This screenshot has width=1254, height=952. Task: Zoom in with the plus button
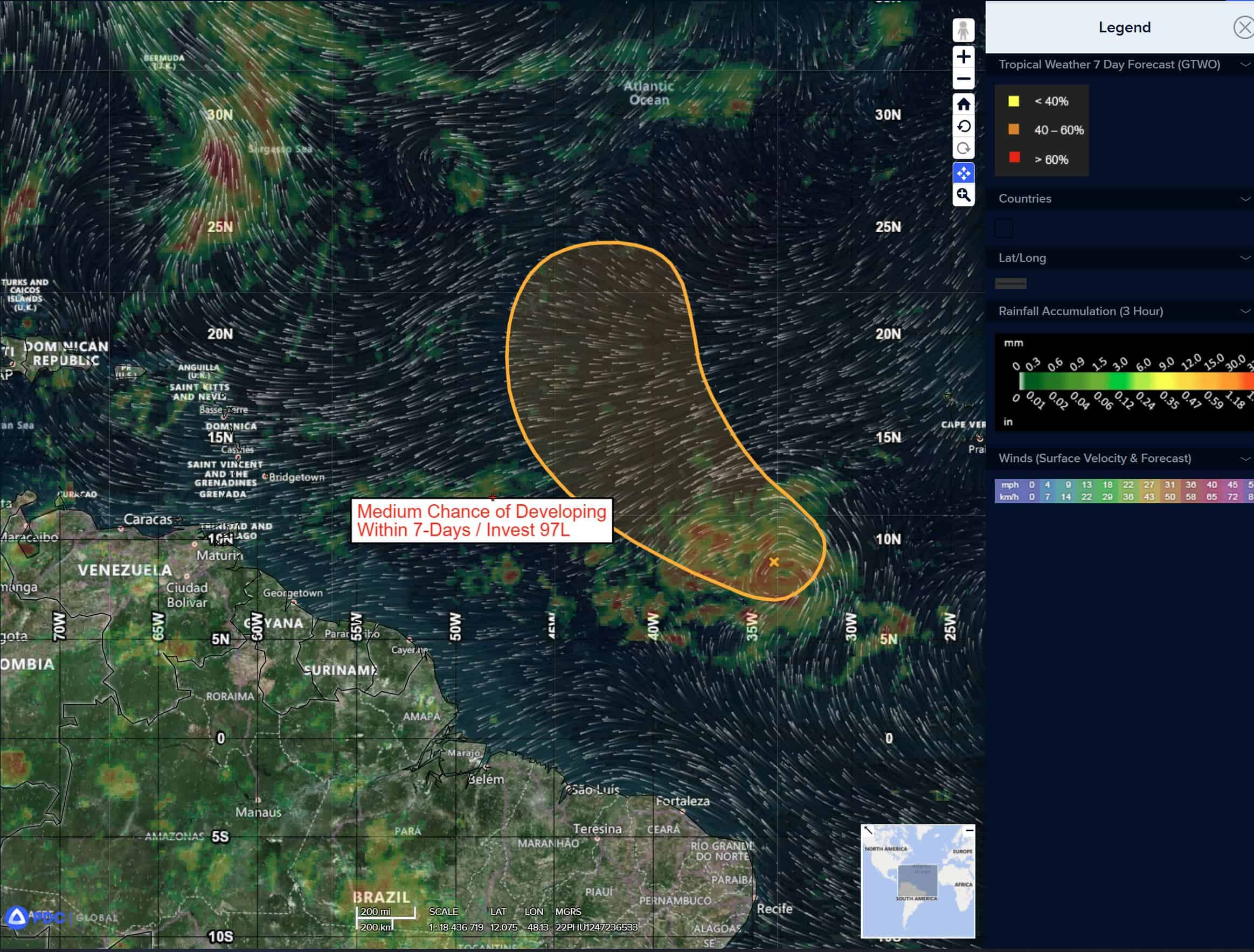(963, 57)
